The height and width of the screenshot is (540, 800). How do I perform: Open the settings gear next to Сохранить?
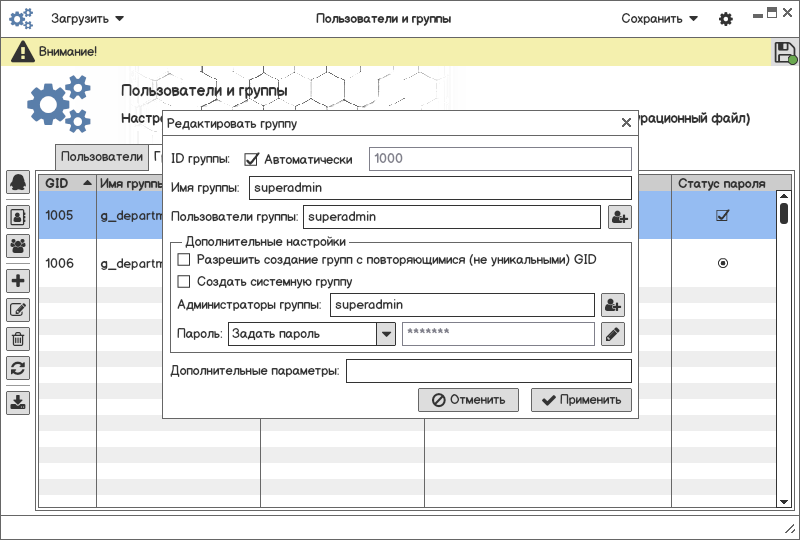[726, 19]
